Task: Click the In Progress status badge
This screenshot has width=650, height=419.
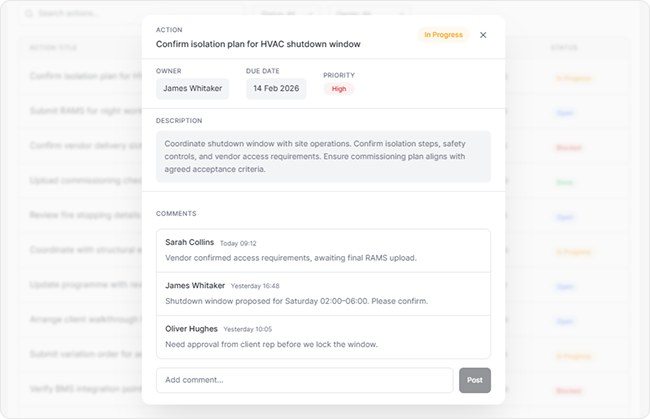Action: 443,35
